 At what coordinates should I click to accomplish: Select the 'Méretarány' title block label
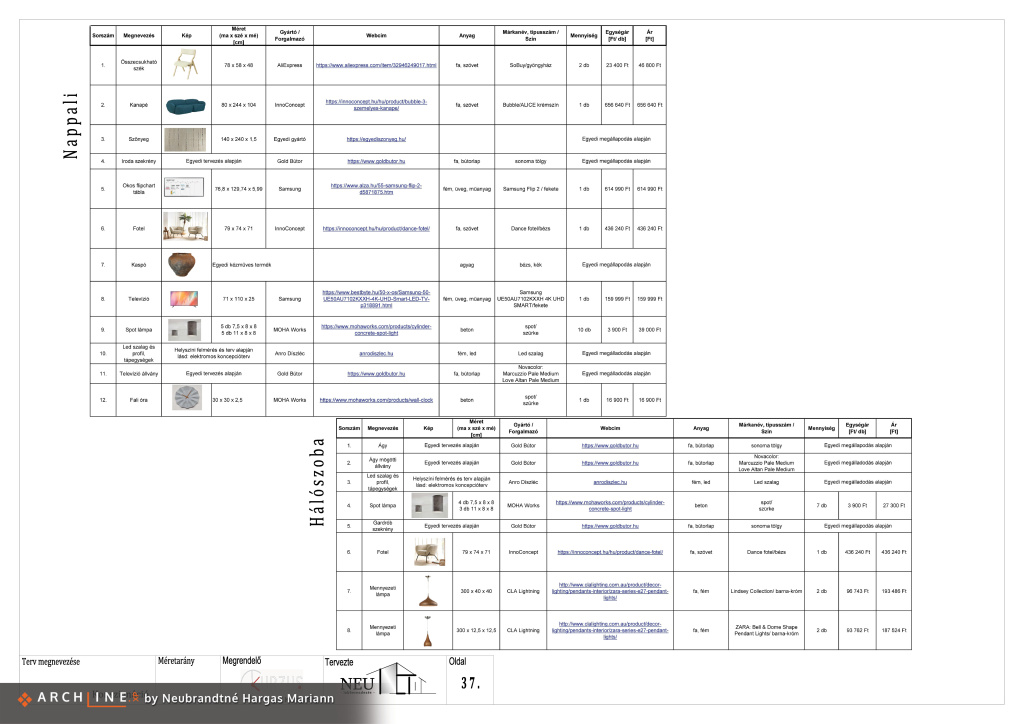[176, 661]
